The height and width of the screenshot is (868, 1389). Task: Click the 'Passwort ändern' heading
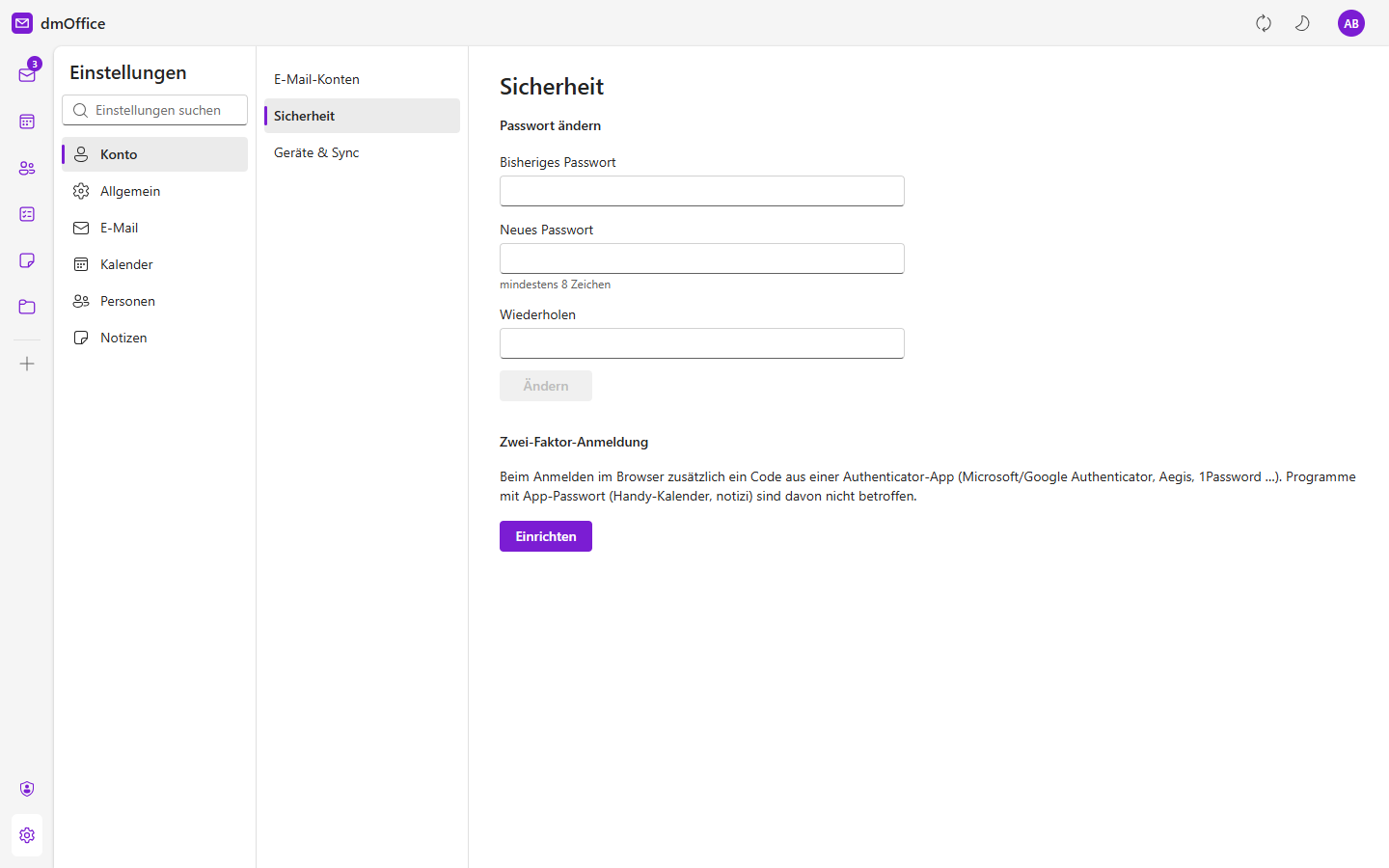[550, 125]
